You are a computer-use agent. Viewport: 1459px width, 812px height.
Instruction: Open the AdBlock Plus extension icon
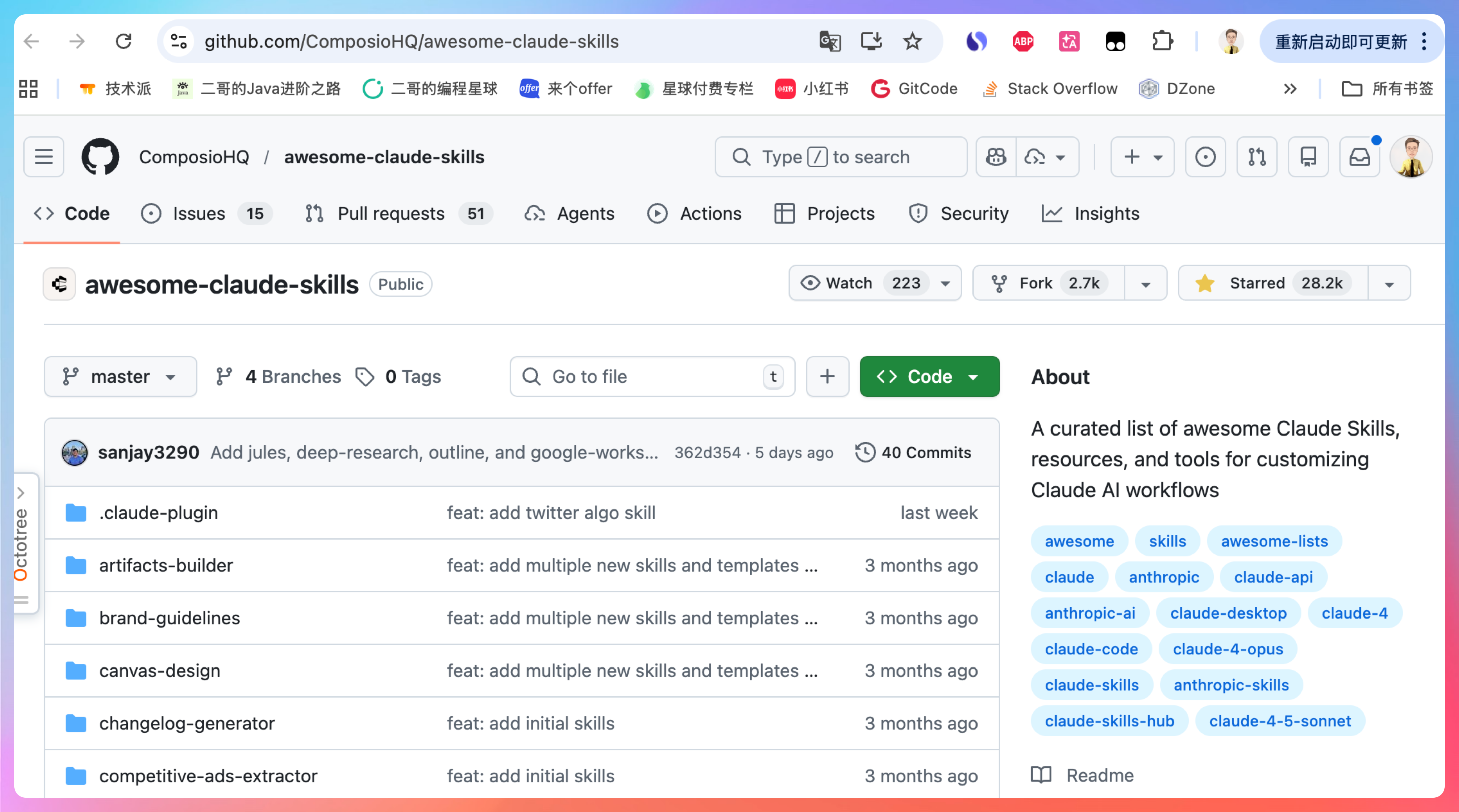coord(1023,41)
